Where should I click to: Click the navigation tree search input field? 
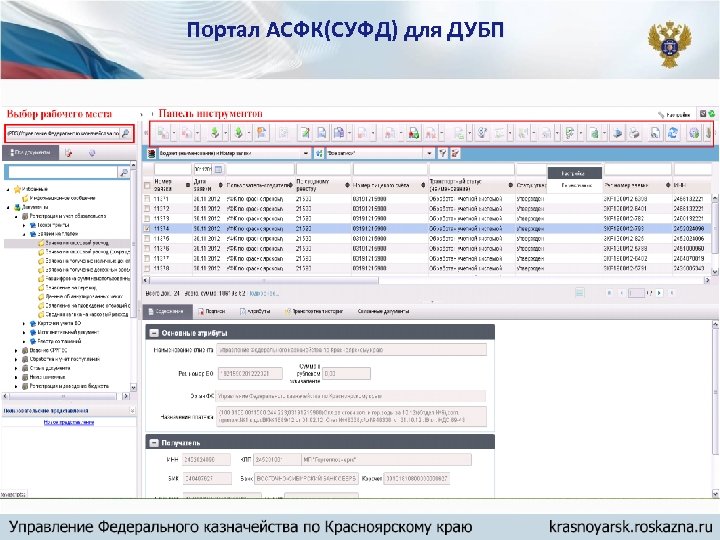coord(62,172)
